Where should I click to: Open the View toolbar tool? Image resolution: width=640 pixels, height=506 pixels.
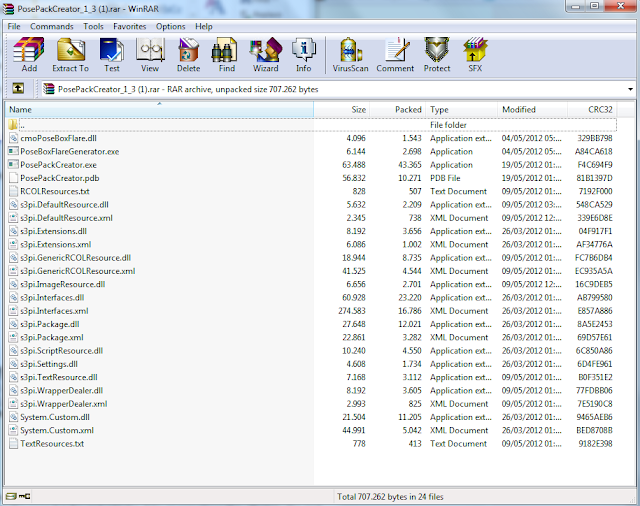tap(150, 55)
